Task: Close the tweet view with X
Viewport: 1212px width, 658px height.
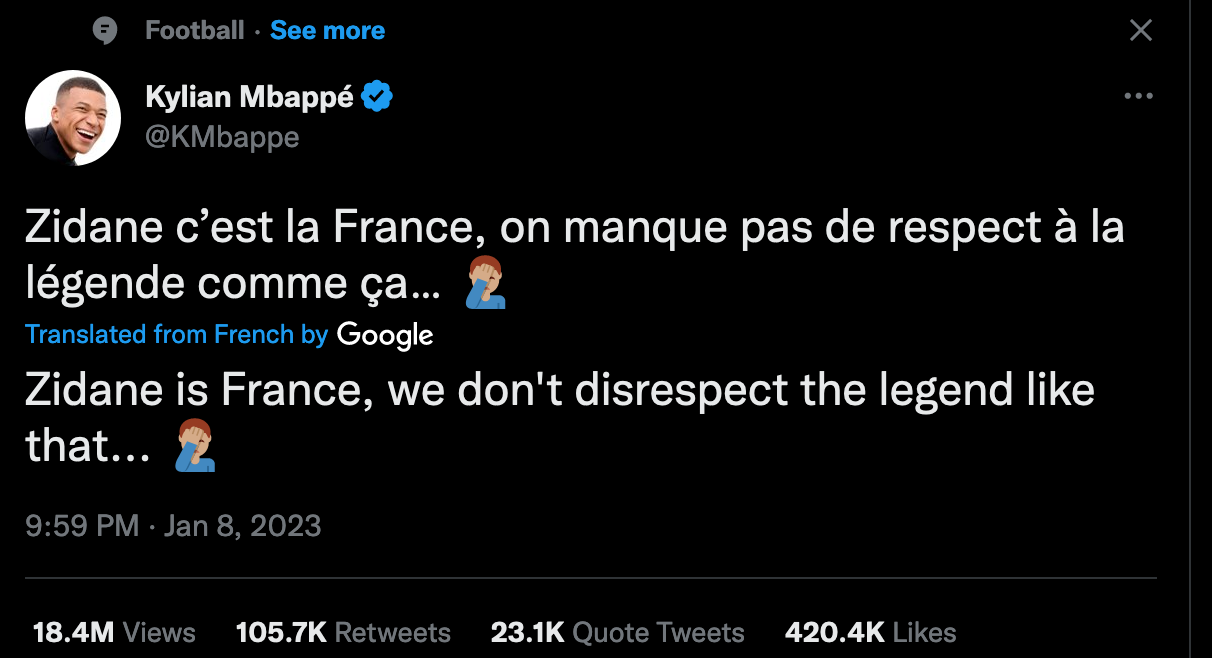Action: (1140, 31)
